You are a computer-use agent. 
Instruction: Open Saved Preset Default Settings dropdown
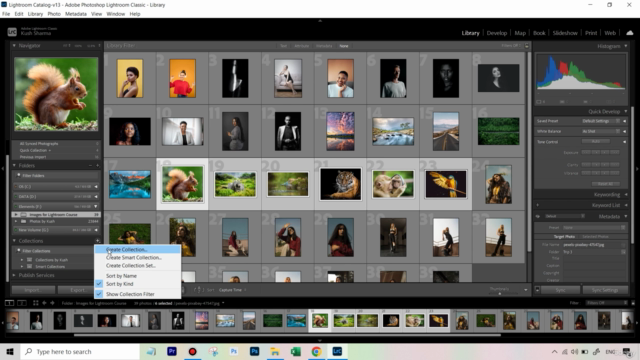[601, 121]
